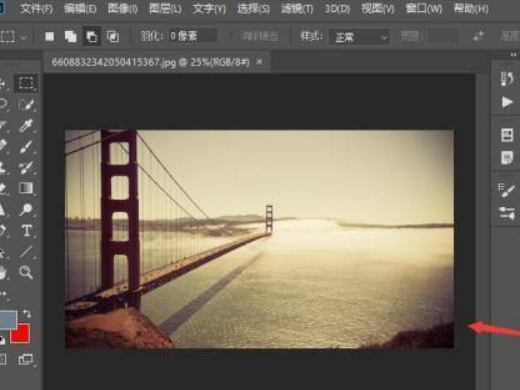The width and height of the screenshot is (520, 390).
Task: Enable Subtract from selection mode
Action: pos(92,36)
